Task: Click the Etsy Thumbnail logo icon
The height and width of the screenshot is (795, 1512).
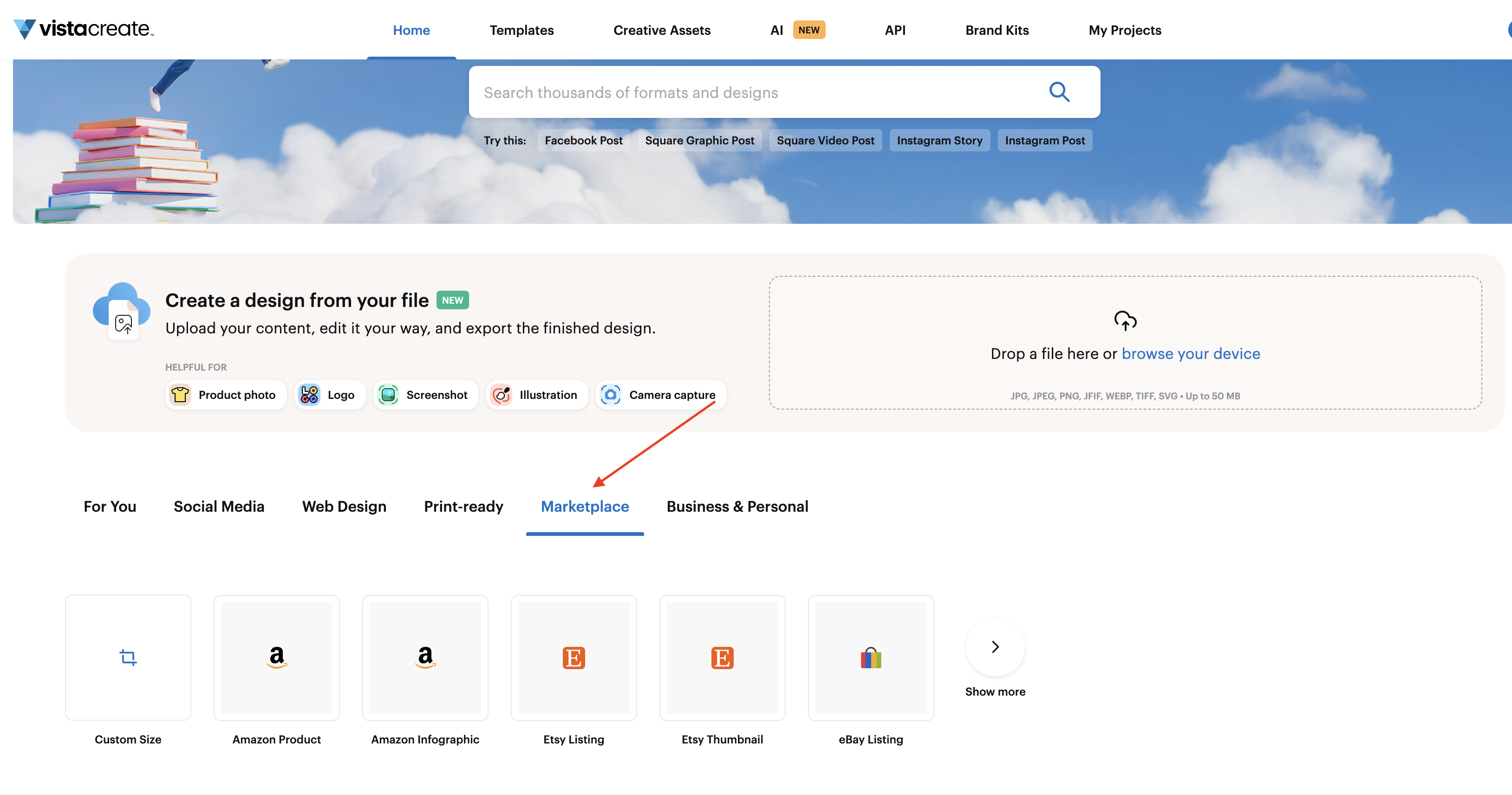Action: tap(722, 658)
